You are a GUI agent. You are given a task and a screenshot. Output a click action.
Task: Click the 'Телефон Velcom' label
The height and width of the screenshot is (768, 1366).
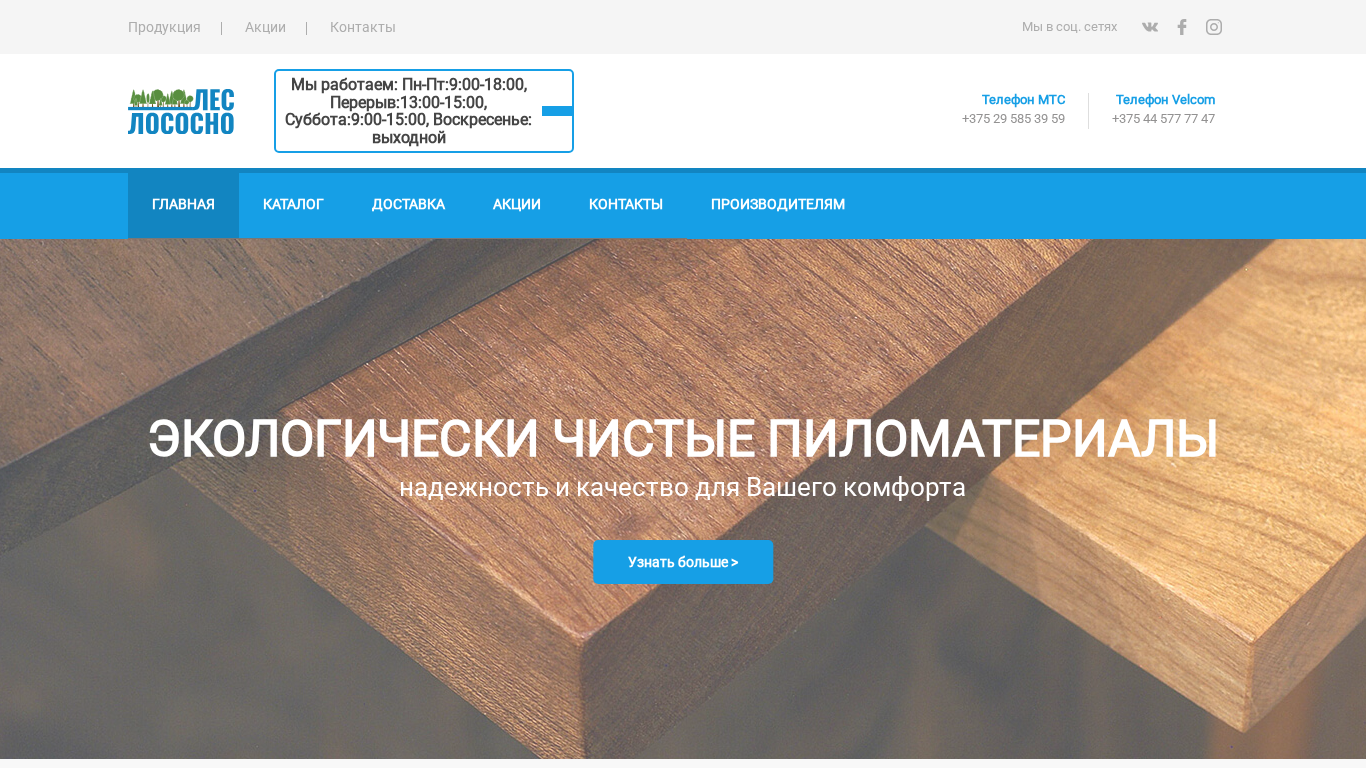(1166, 100)
